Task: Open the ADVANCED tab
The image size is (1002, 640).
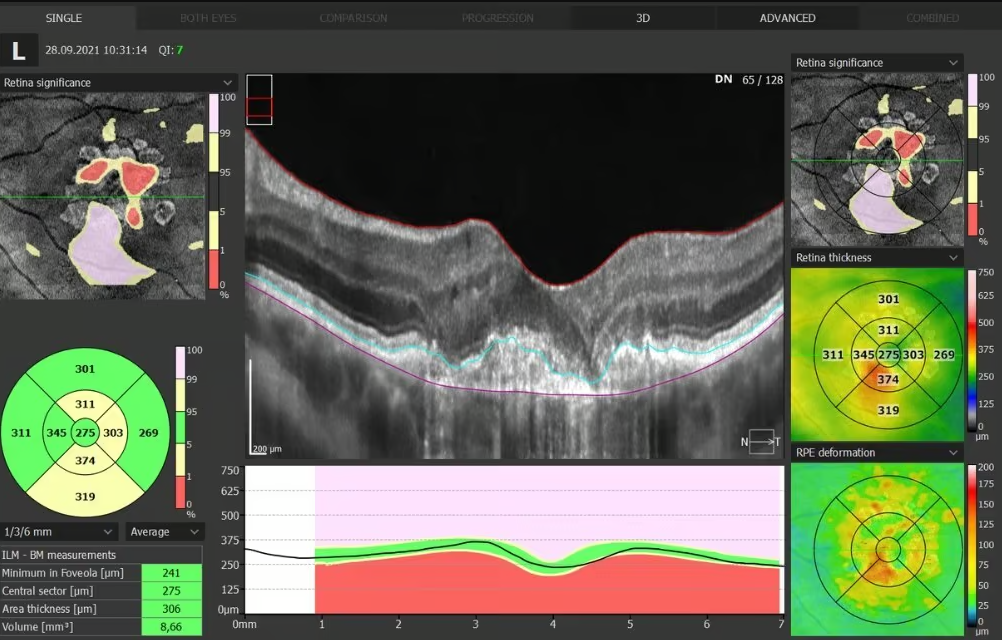Action: (787, 18)
